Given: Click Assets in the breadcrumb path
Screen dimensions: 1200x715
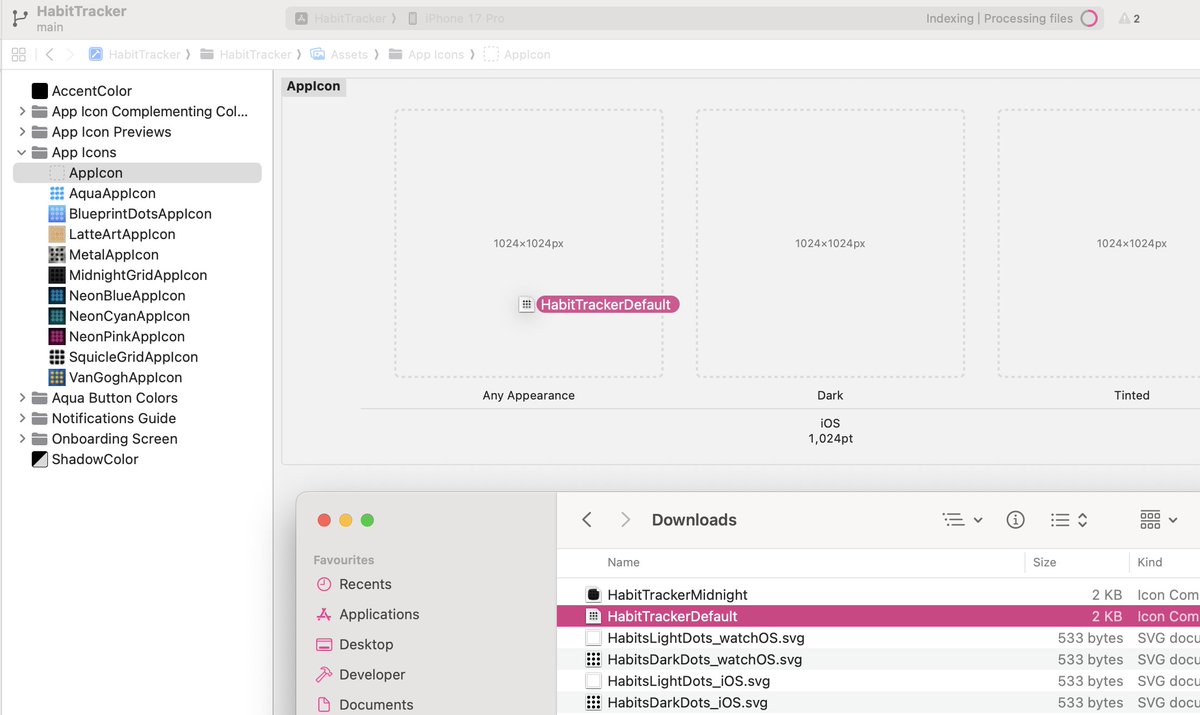Looking at the screenshot, I should (339, 54).
